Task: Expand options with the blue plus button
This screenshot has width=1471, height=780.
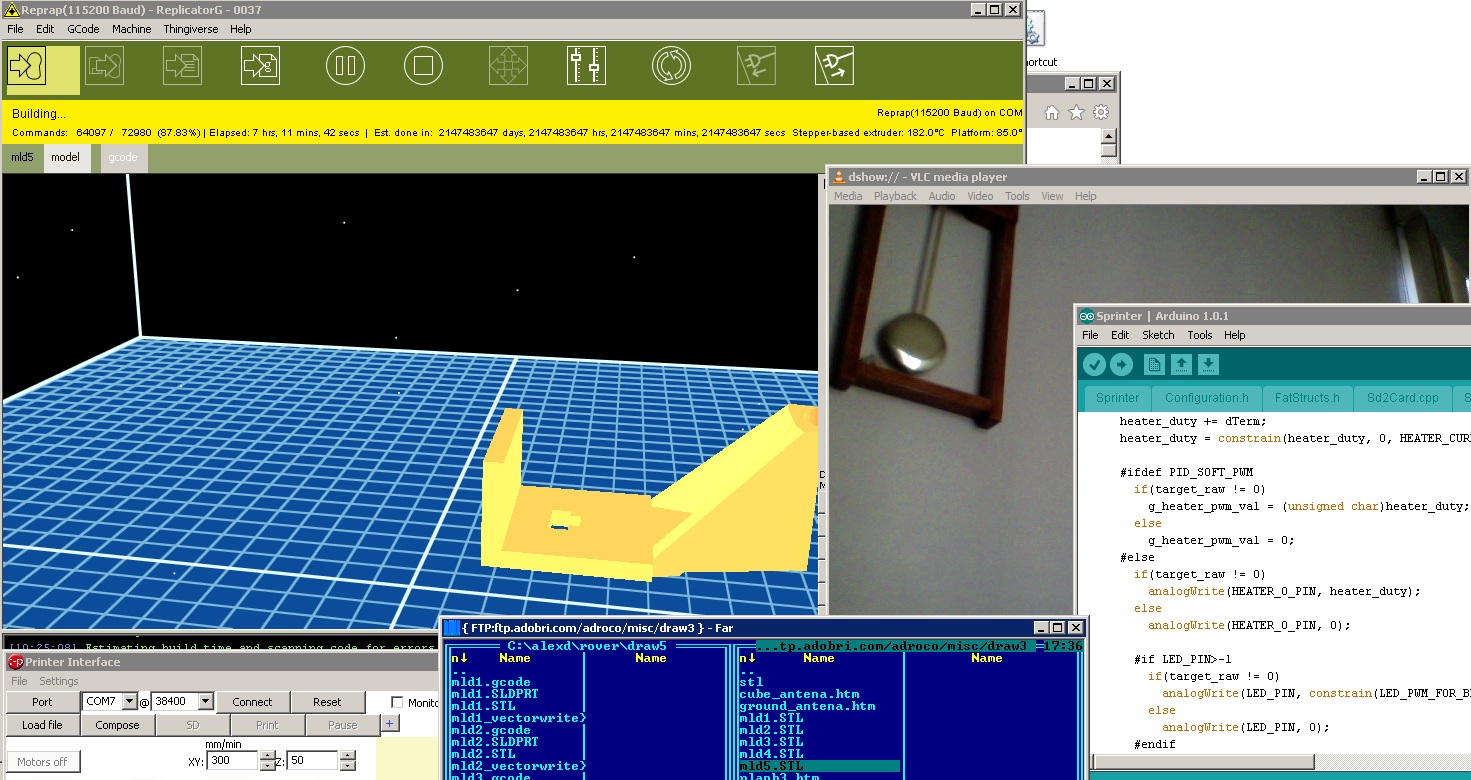Action: (389, 724)
